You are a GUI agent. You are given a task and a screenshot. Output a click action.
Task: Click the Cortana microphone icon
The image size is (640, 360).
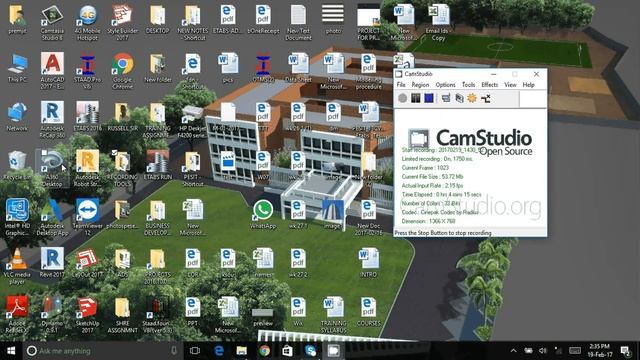click(174, 351)
